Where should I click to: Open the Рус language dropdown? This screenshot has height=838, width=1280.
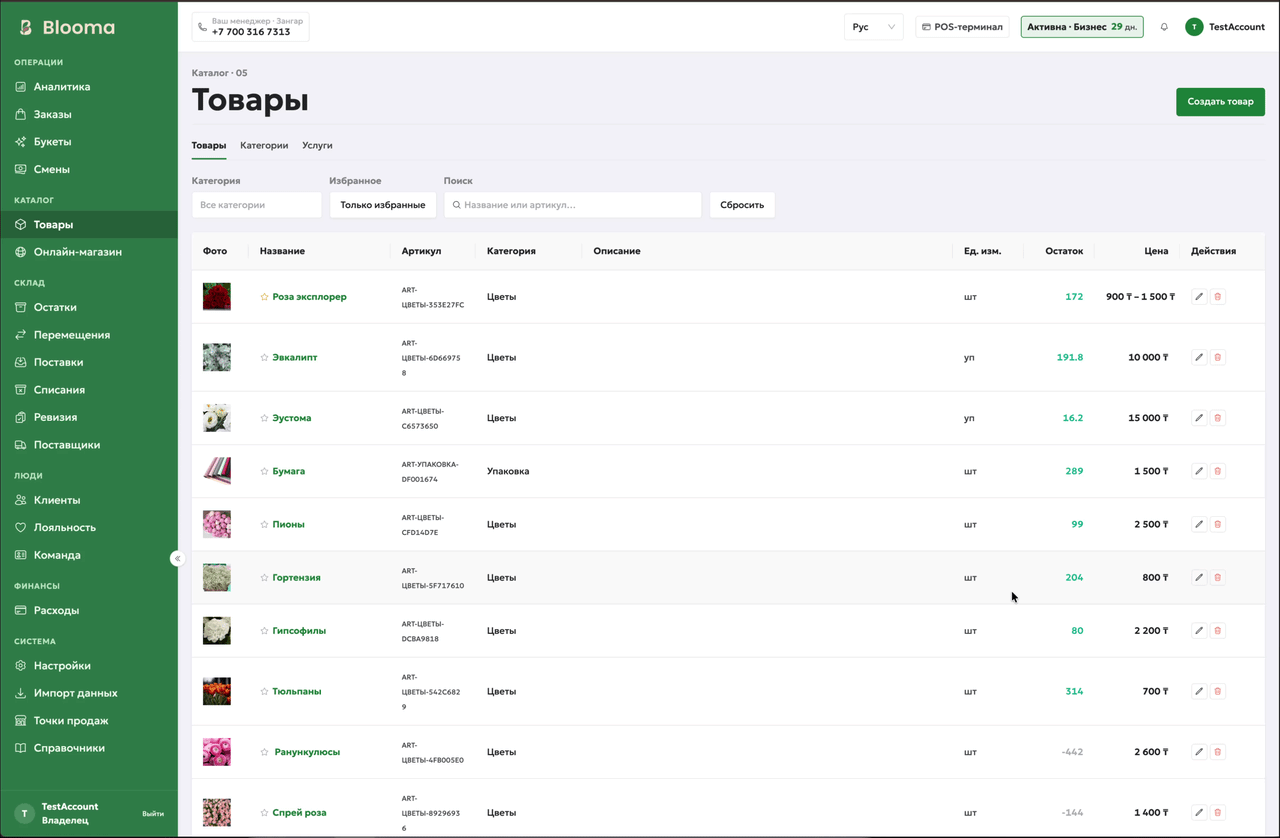tap(873, 27)
